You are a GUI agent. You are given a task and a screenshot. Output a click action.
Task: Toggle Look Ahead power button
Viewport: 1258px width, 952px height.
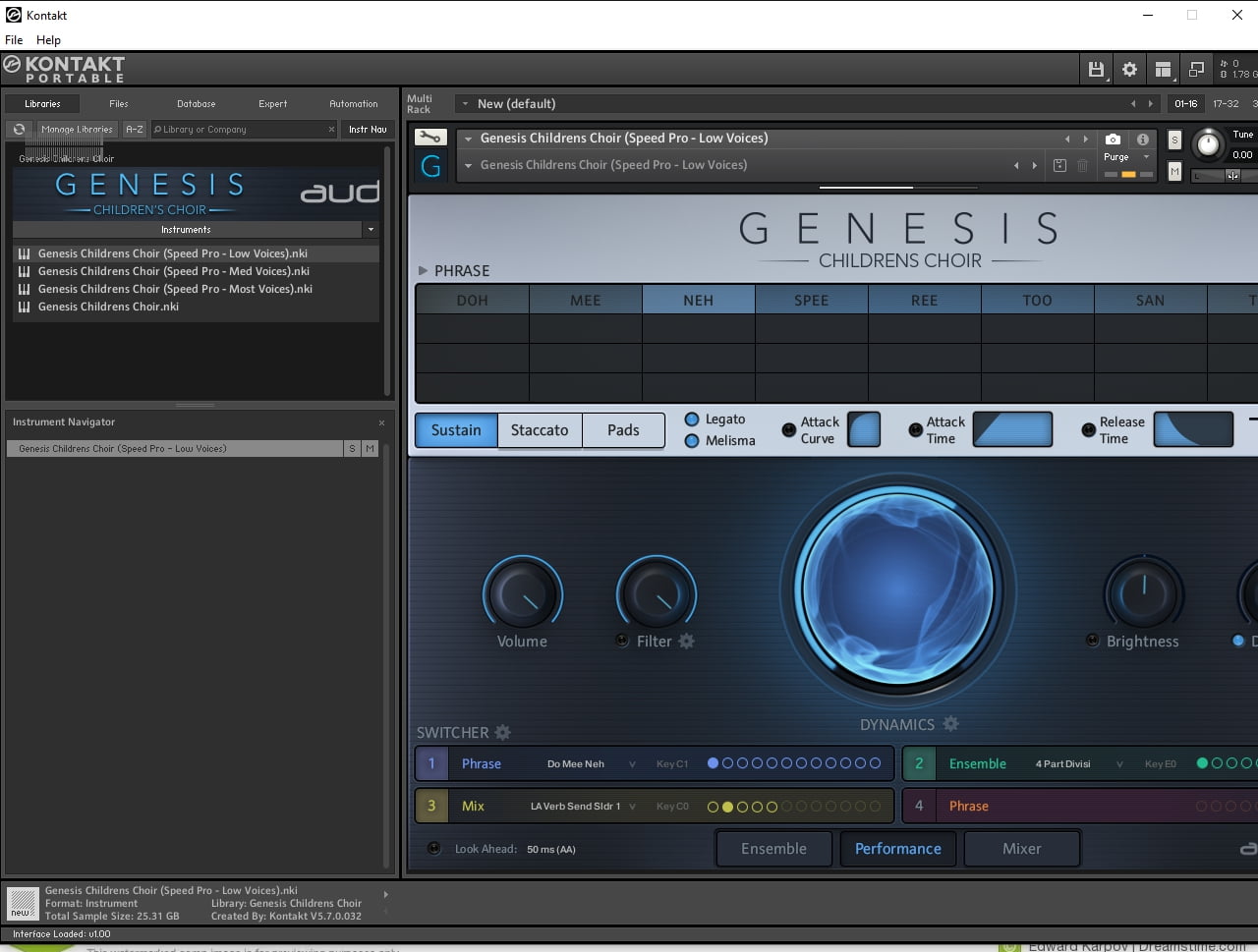coord(433,849)
